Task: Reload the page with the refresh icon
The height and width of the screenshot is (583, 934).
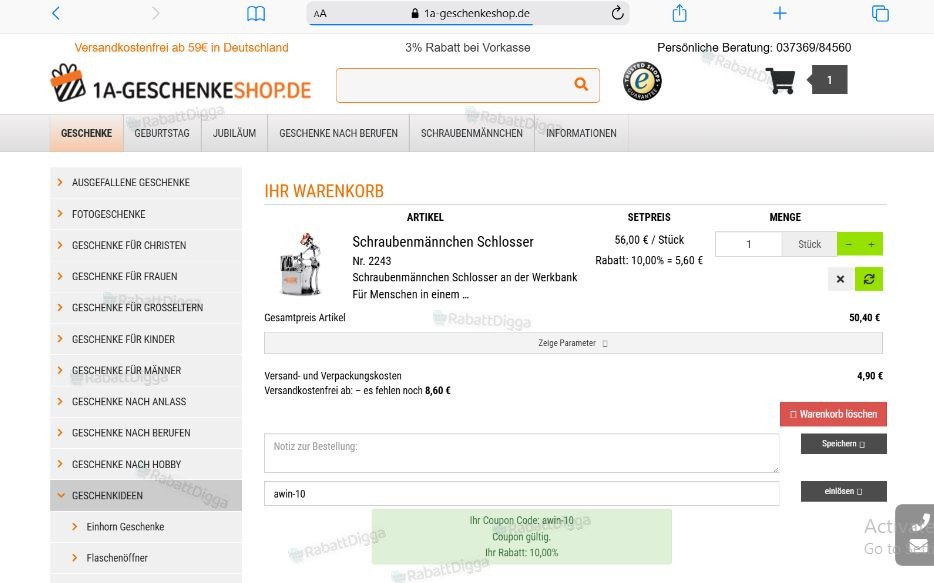Action: (617, 13)
